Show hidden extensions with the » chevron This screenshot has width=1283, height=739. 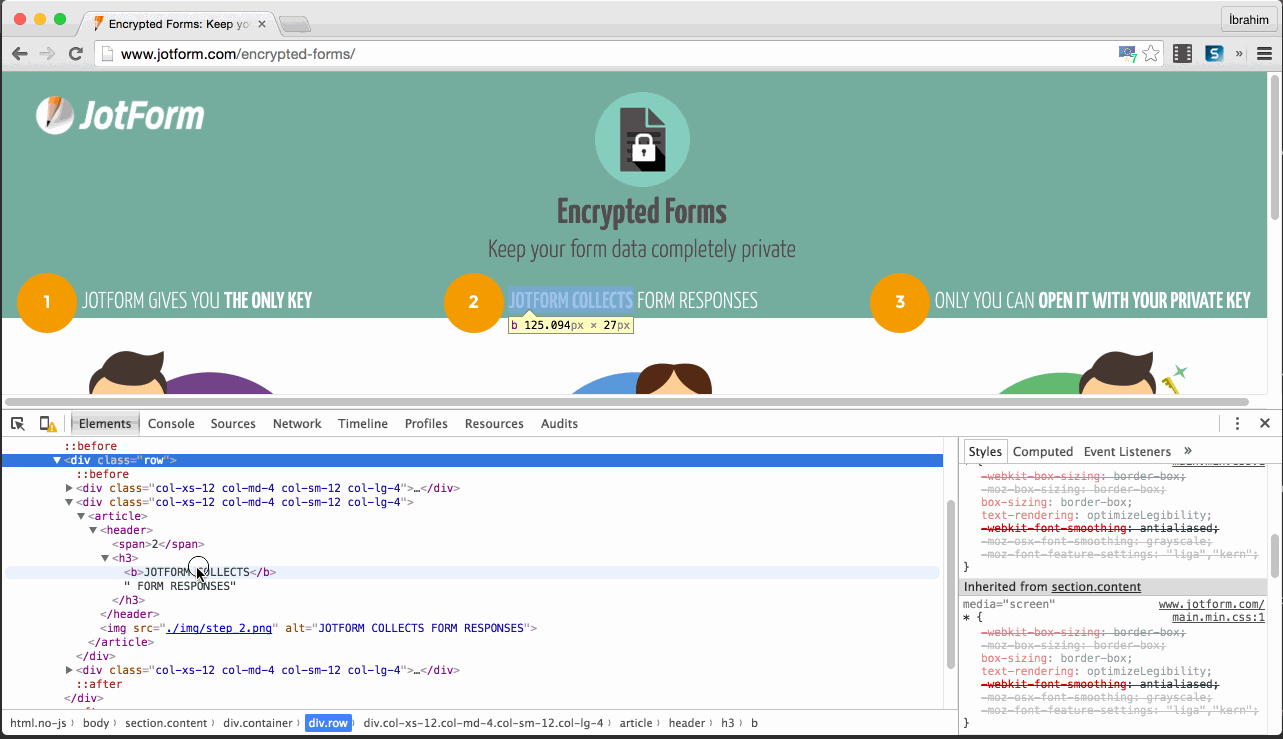[x=1239, y=54]
